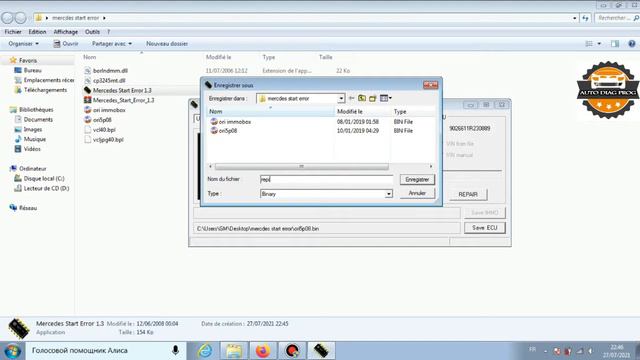640x360 pixels.
Task: Select Mercedes Start Error 1.3 application file
Action: pos(122,90)
